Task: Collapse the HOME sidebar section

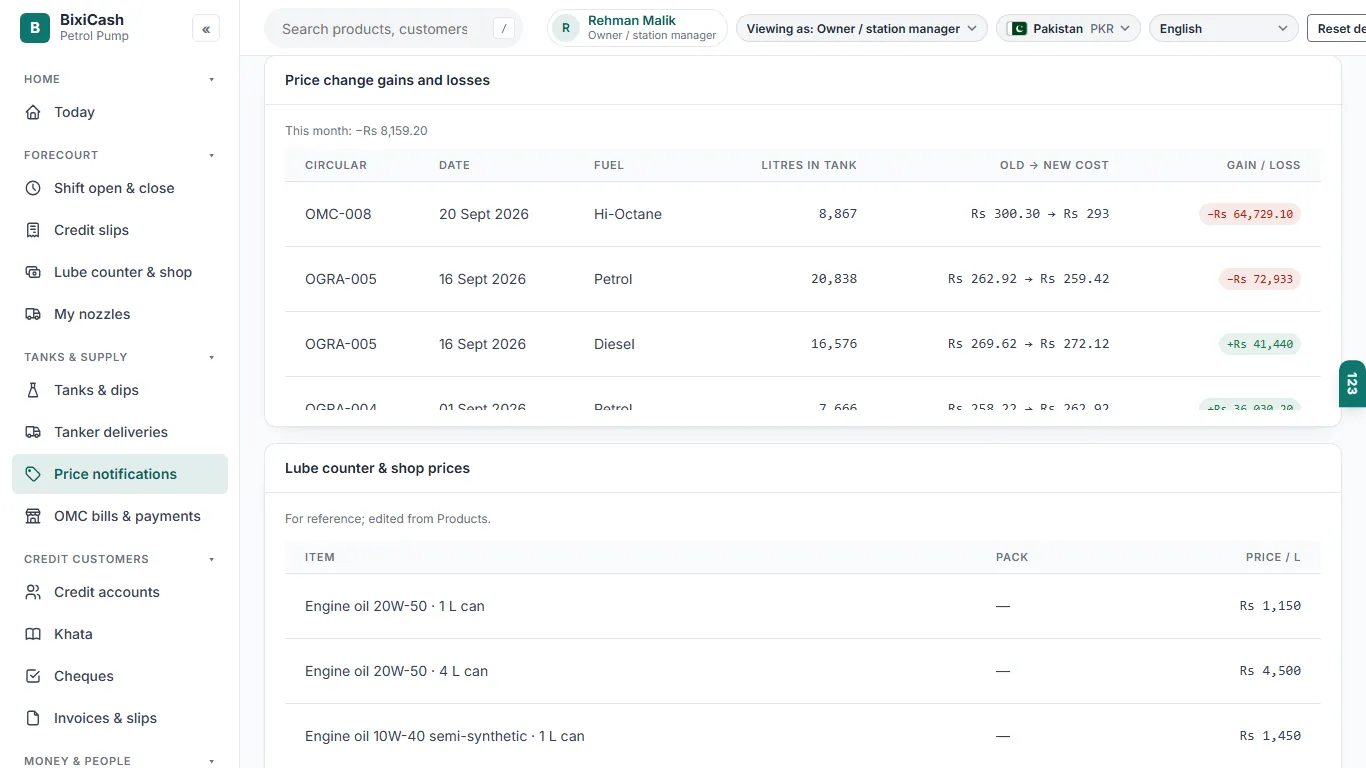Action: click(x=212, y=79)
